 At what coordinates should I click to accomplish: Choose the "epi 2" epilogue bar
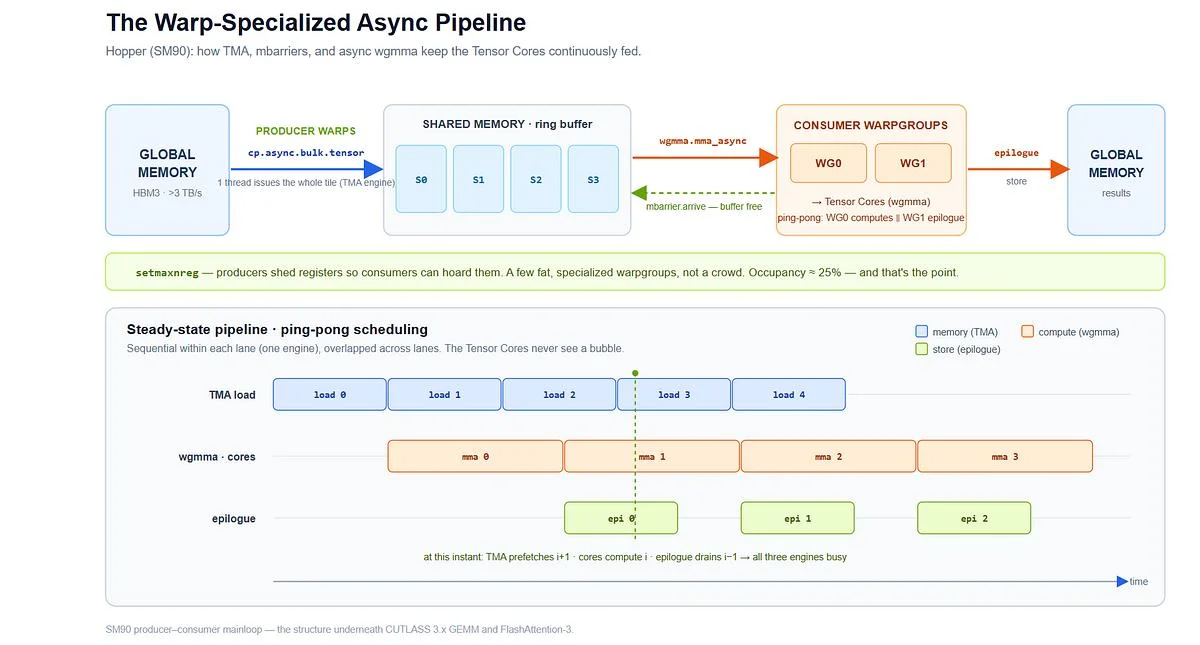click(x=974, y=518)
